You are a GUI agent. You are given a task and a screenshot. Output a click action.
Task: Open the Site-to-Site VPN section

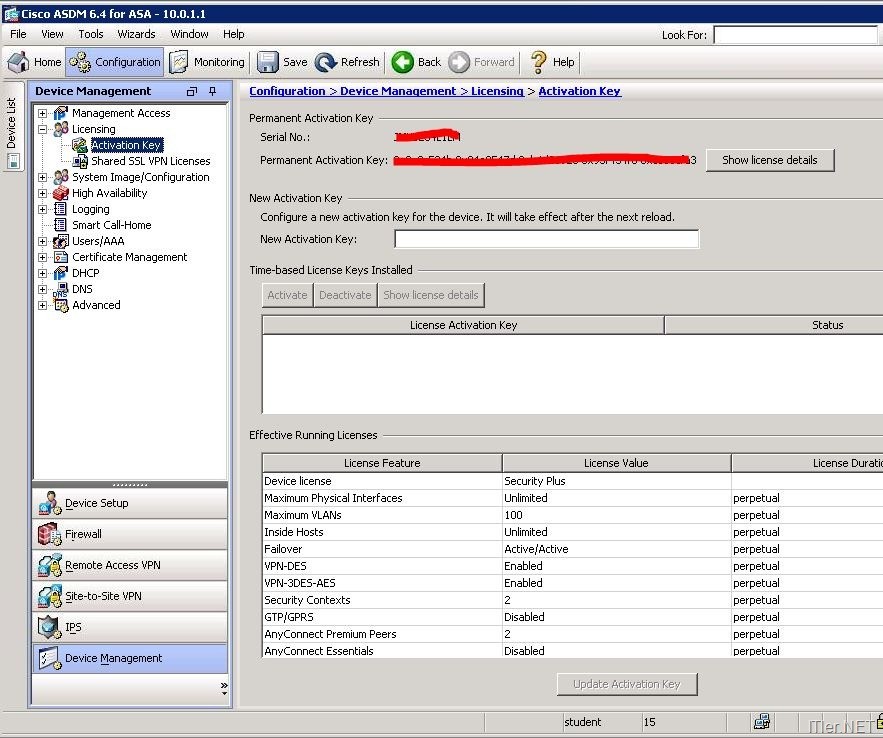[x=130, y=596]
